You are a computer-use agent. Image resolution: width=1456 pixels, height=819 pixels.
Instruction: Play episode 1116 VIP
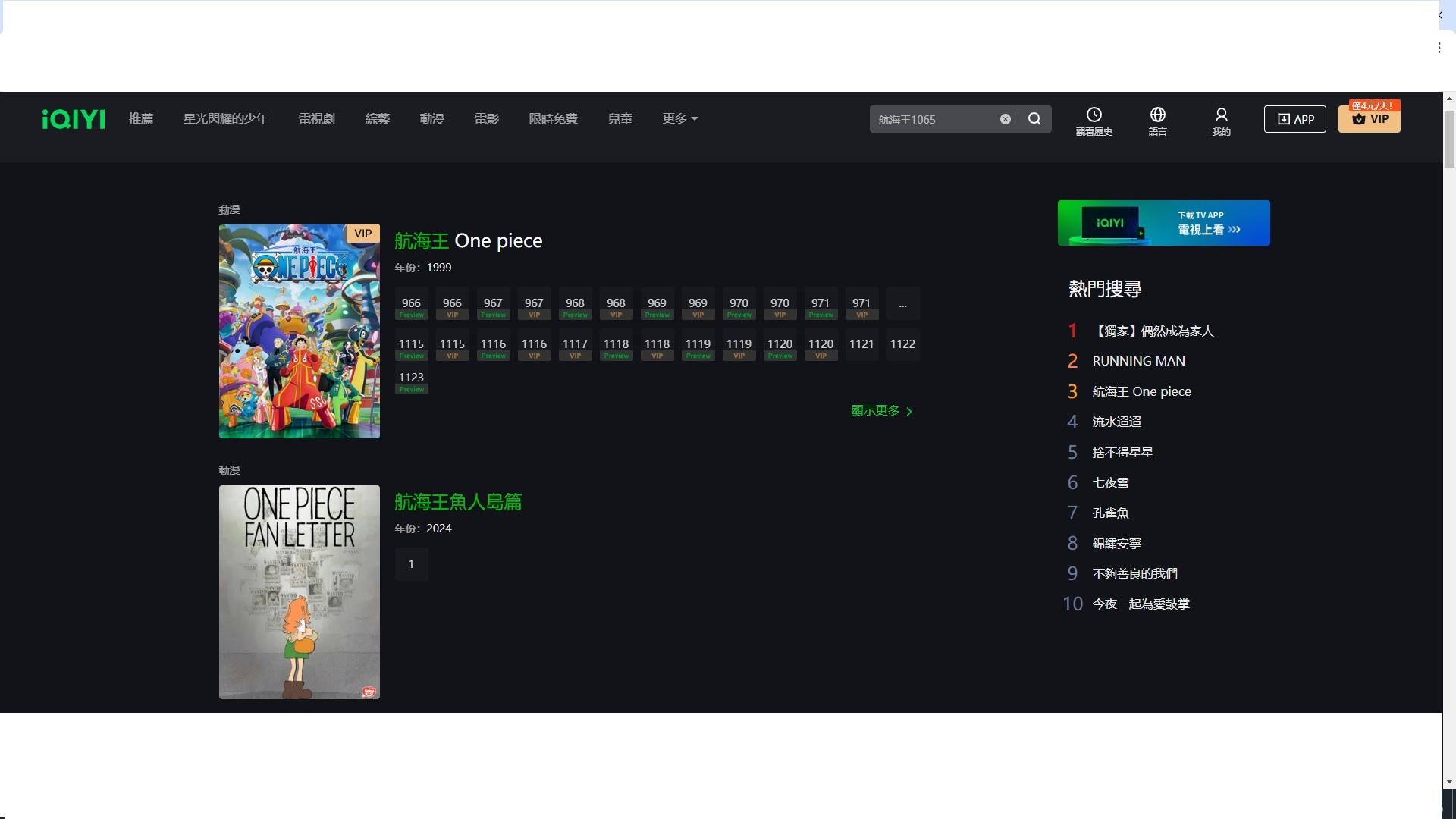tap(535, 345)
